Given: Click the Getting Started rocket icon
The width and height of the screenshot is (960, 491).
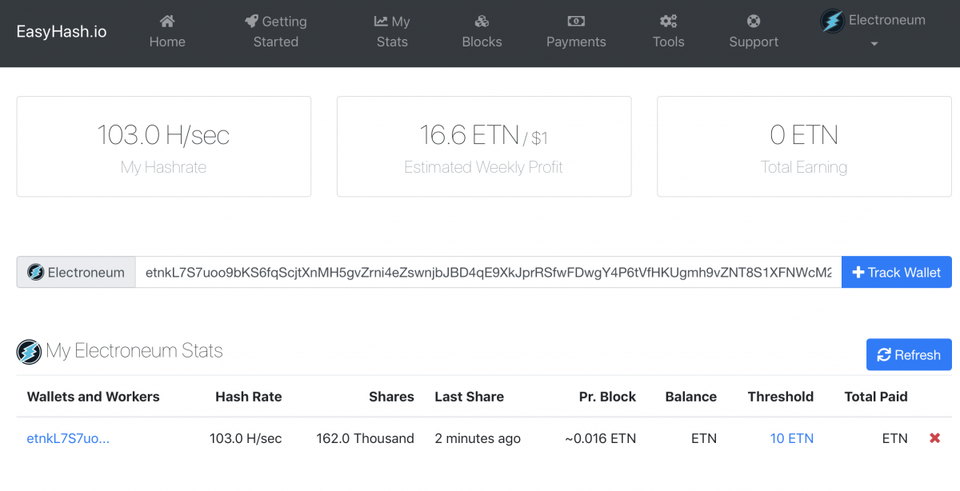Looking at the screenshot, I should 251,21.
